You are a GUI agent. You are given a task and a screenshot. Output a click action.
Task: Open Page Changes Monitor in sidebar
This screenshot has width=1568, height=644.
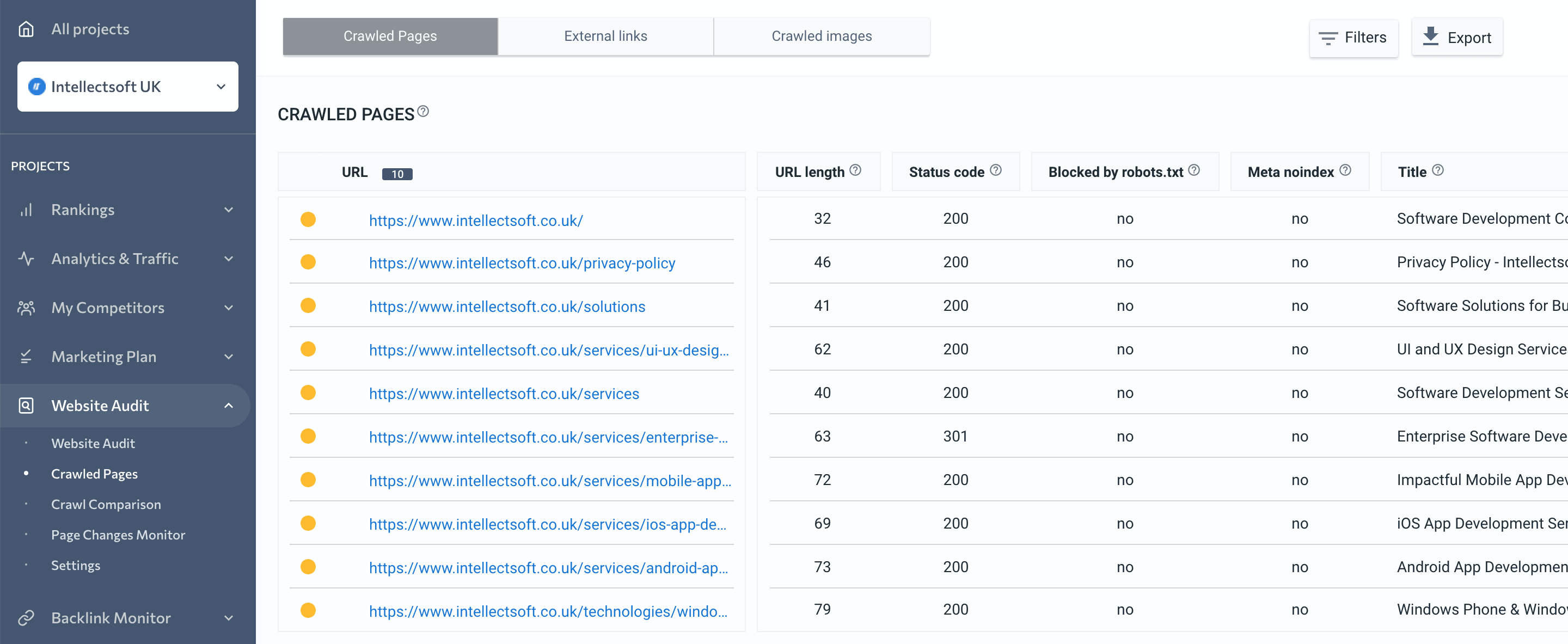coord(118,535)
